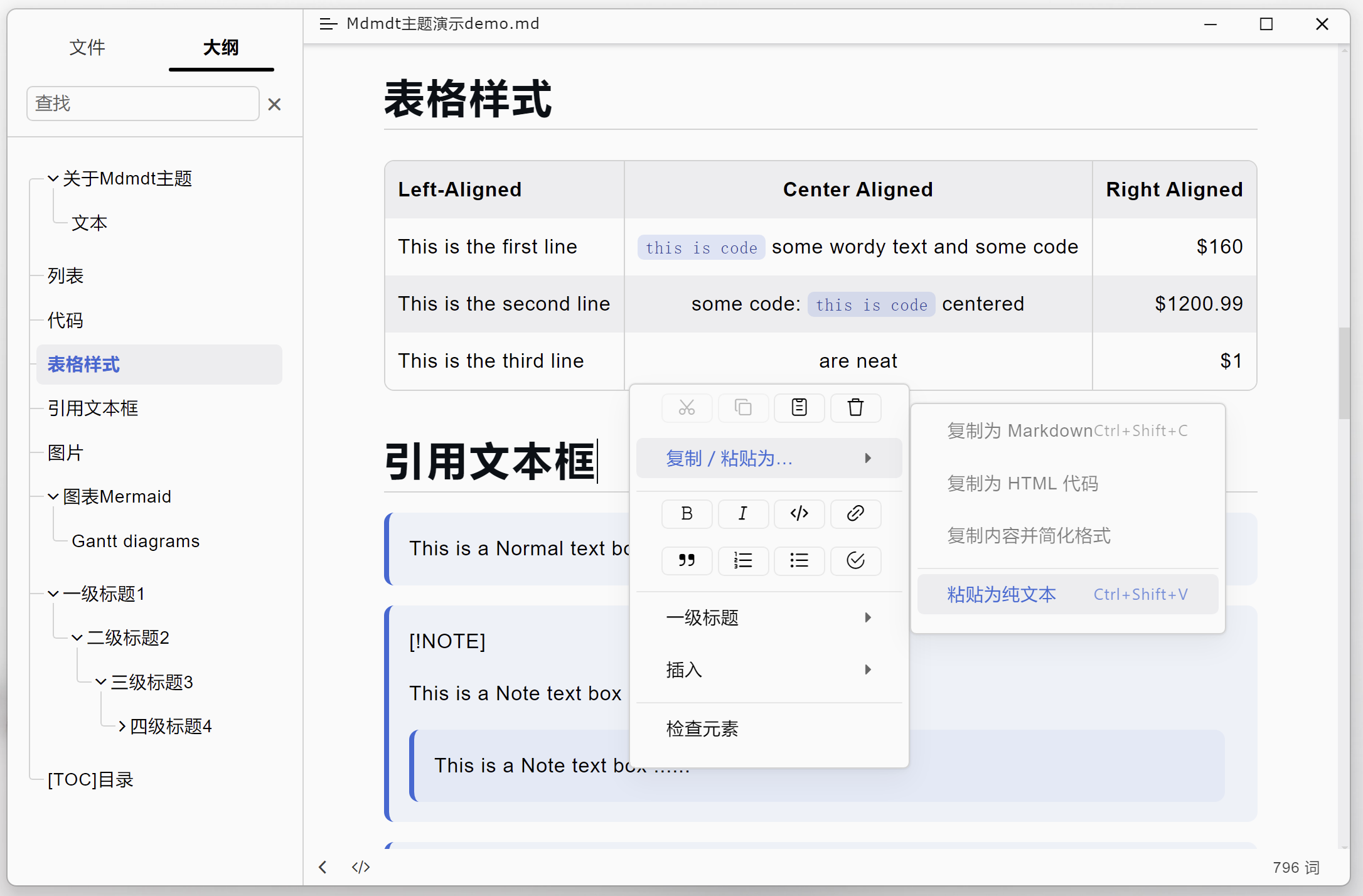Open the 插入 submenu
The width and height of the screenshot is (1363, 896).
(x=769, y=669)
